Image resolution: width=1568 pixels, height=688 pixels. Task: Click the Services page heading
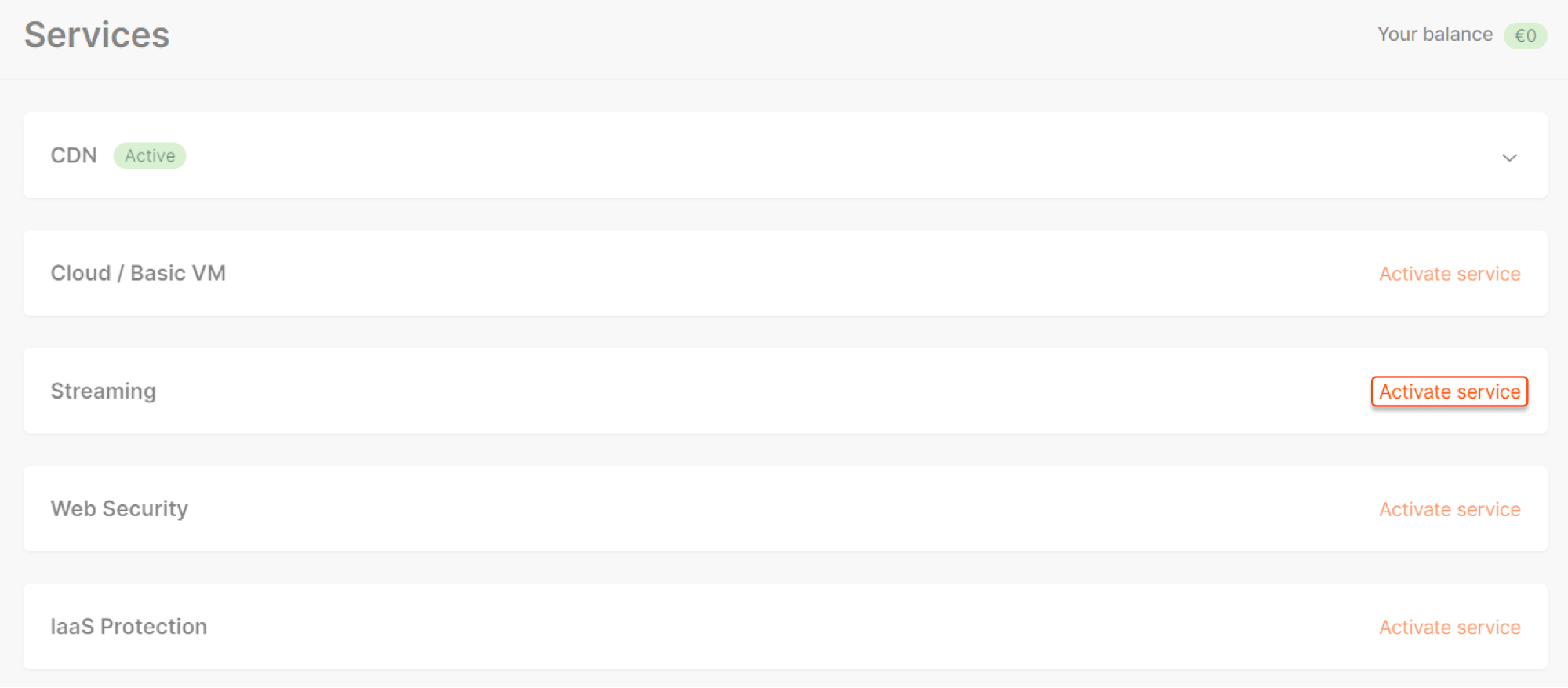(96, 35)
